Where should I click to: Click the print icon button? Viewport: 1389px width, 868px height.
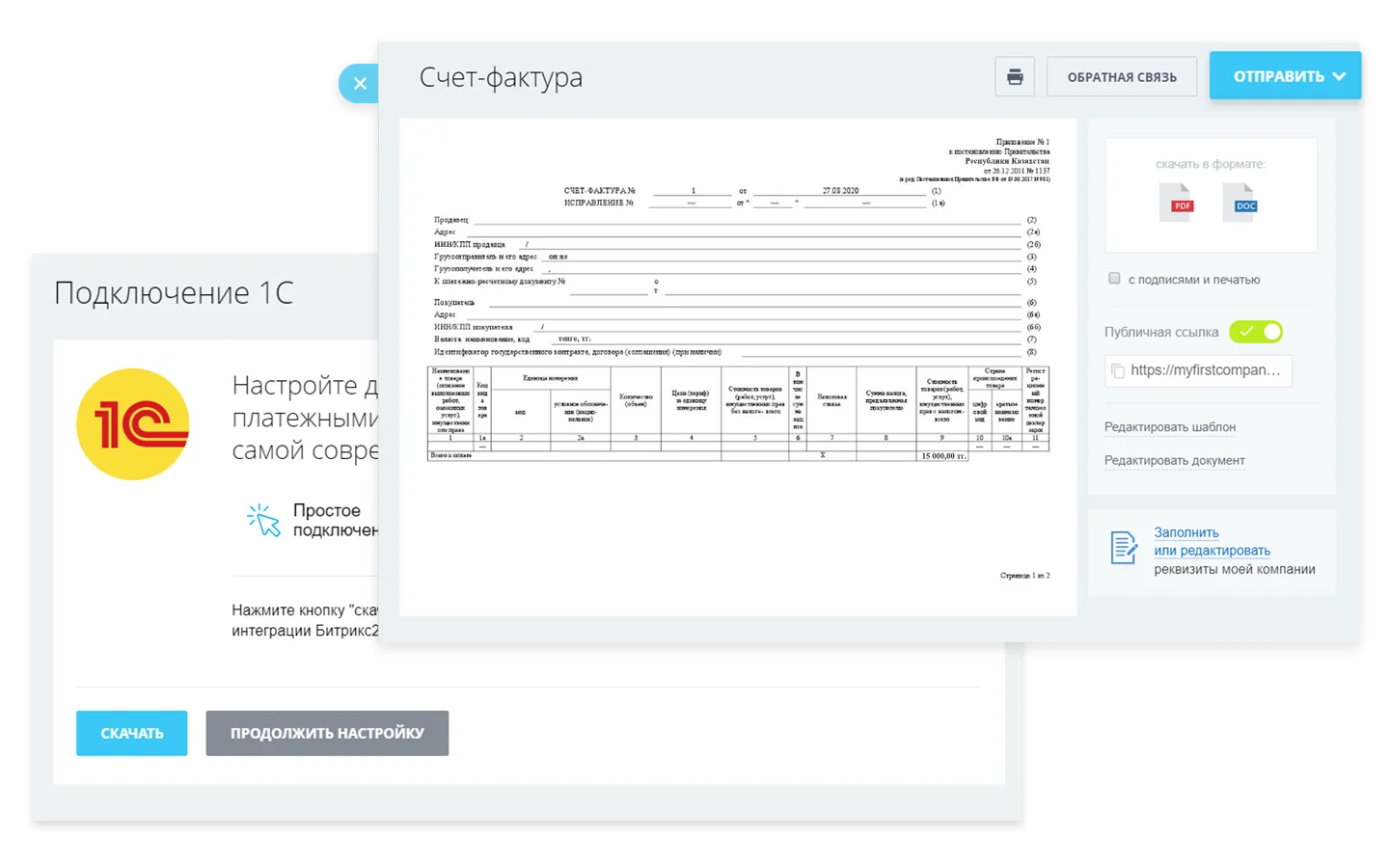(1015, 77)
